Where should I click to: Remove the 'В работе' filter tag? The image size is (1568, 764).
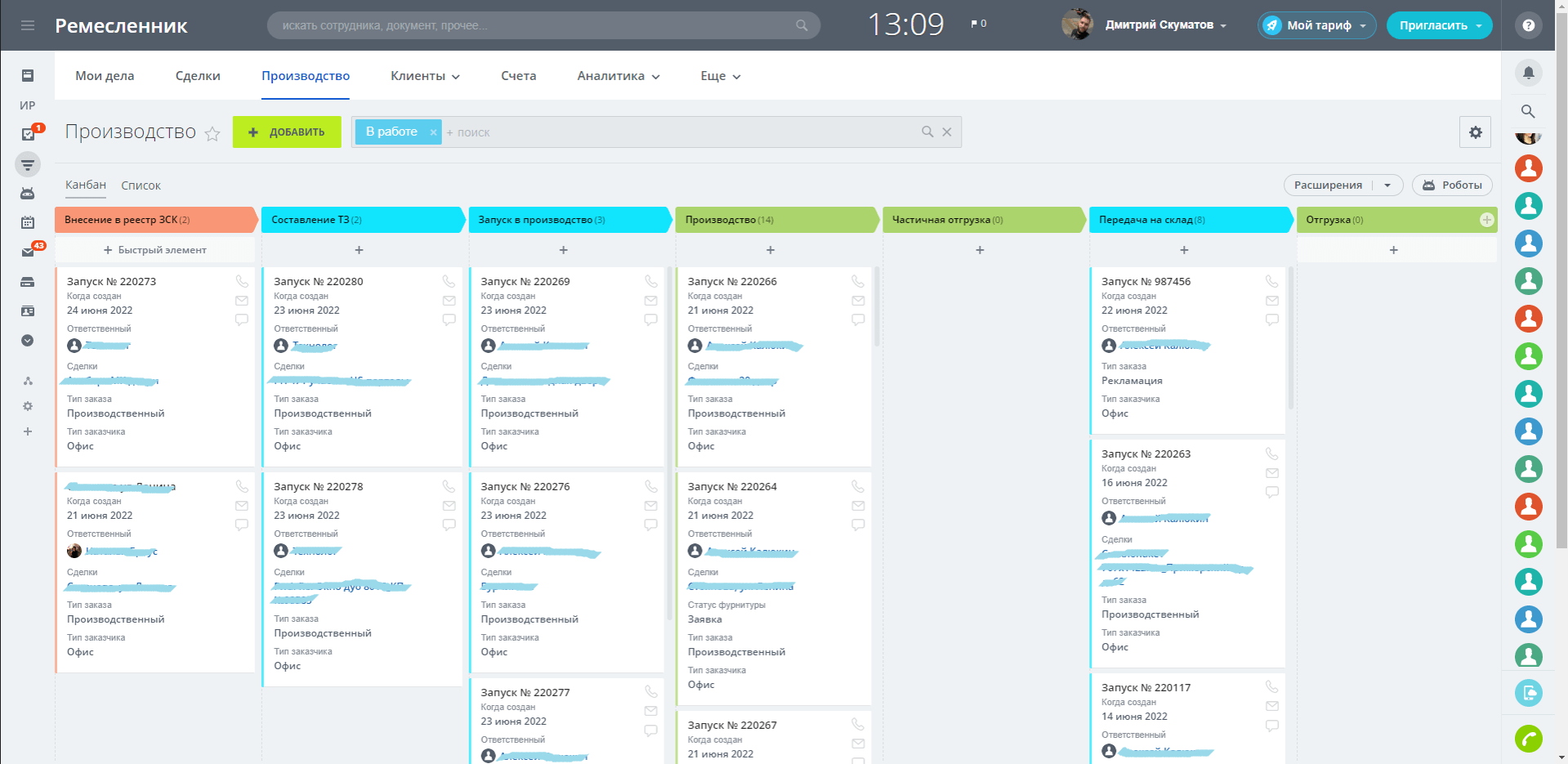(x=433, y=132)
